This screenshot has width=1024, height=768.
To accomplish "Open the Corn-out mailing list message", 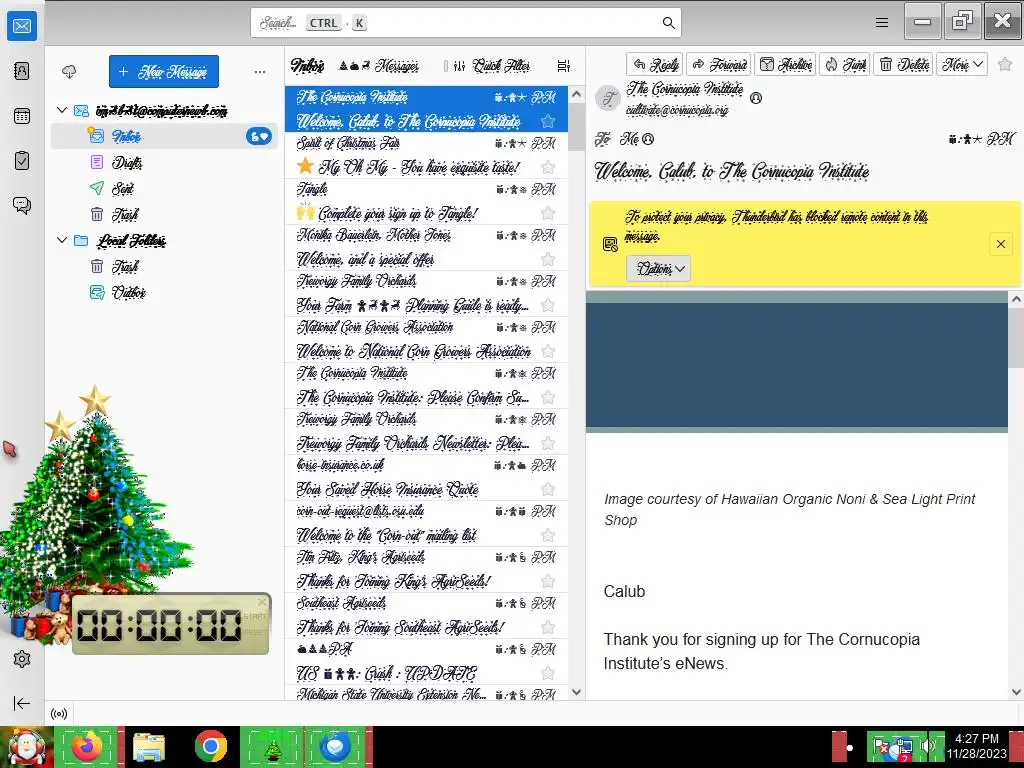I will click(426, 523).
